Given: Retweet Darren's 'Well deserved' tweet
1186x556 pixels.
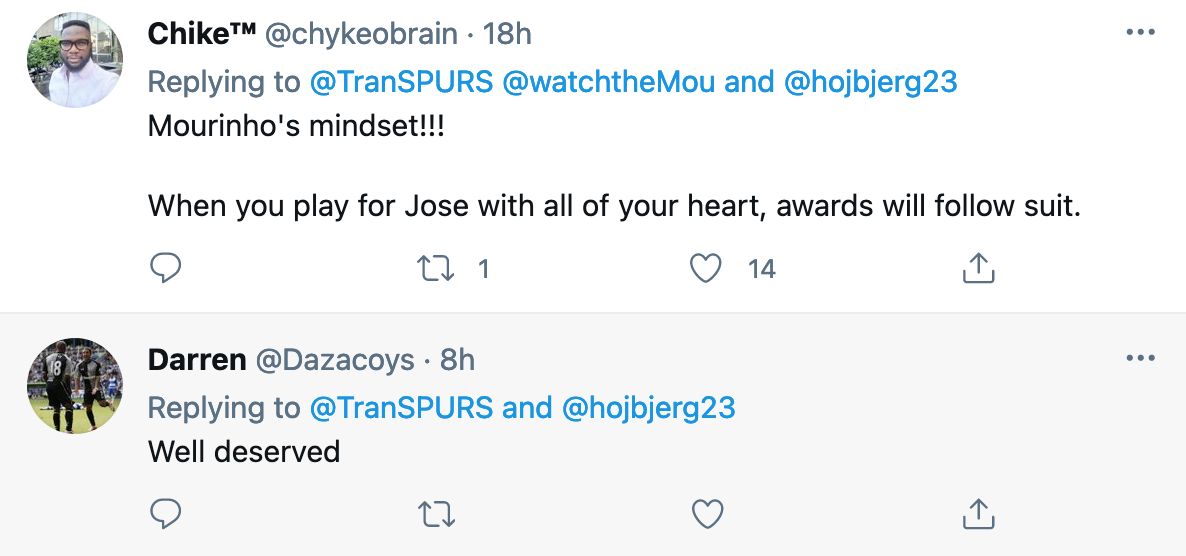Looking at the screenshot, I should click(x=436, y=514).
